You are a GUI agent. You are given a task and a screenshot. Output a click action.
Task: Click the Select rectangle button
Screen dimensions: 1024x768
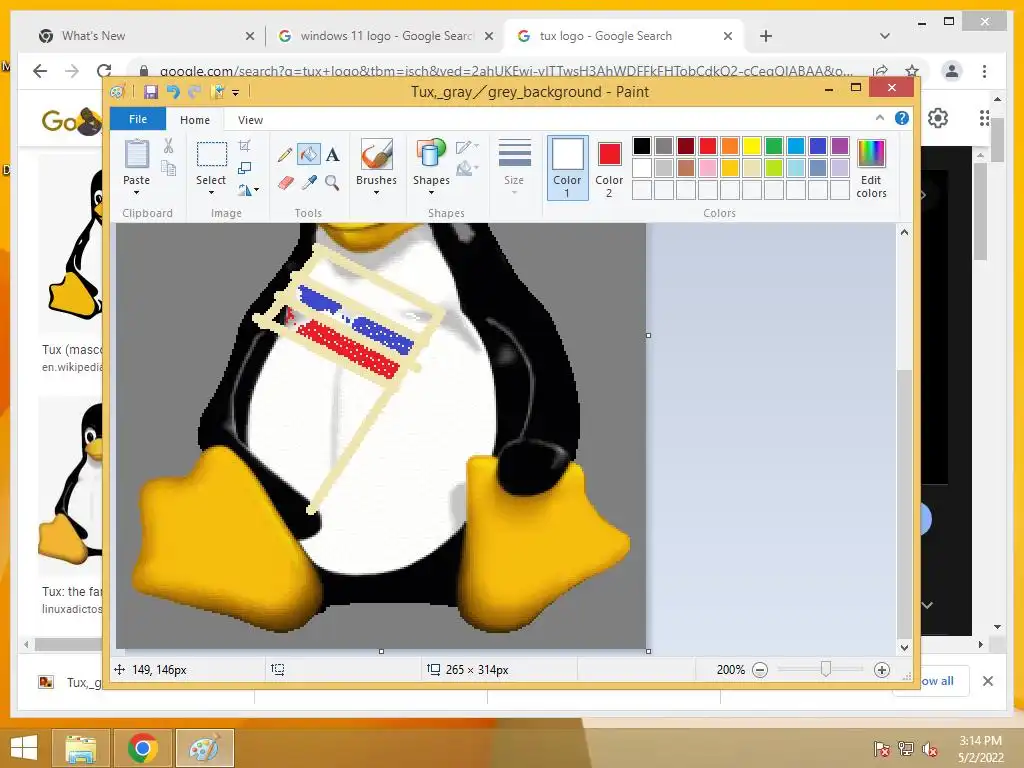point(212,155)
